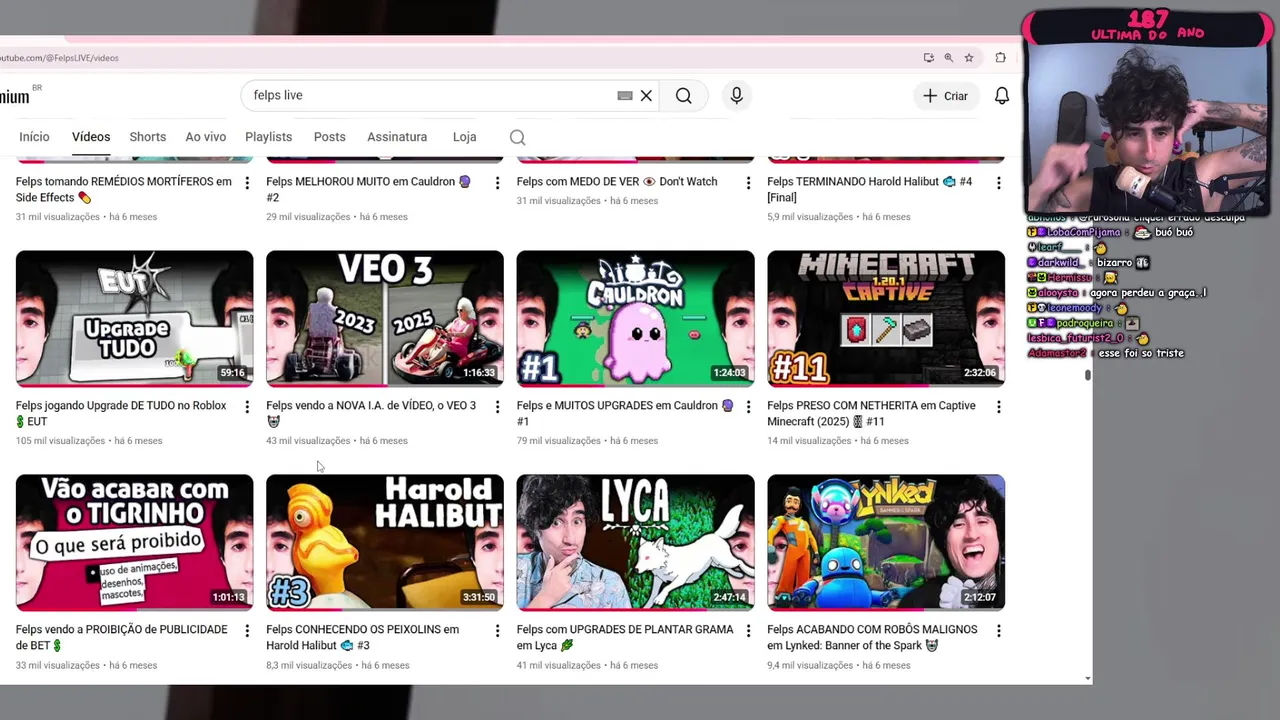Go to the Ao vivo tab
Screen dimensions: 1280x720
point(206,137)
